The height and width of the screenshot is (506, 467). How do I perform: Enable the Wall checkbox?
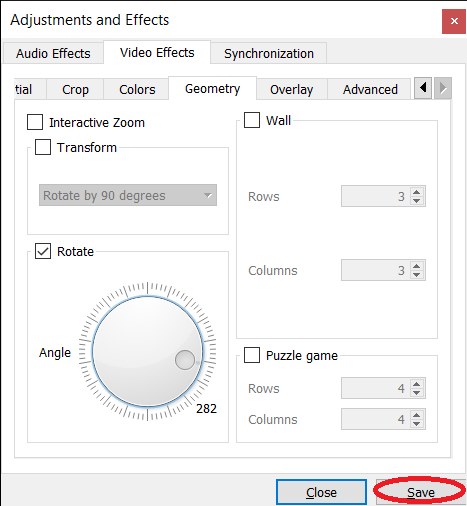click(252, 120)
